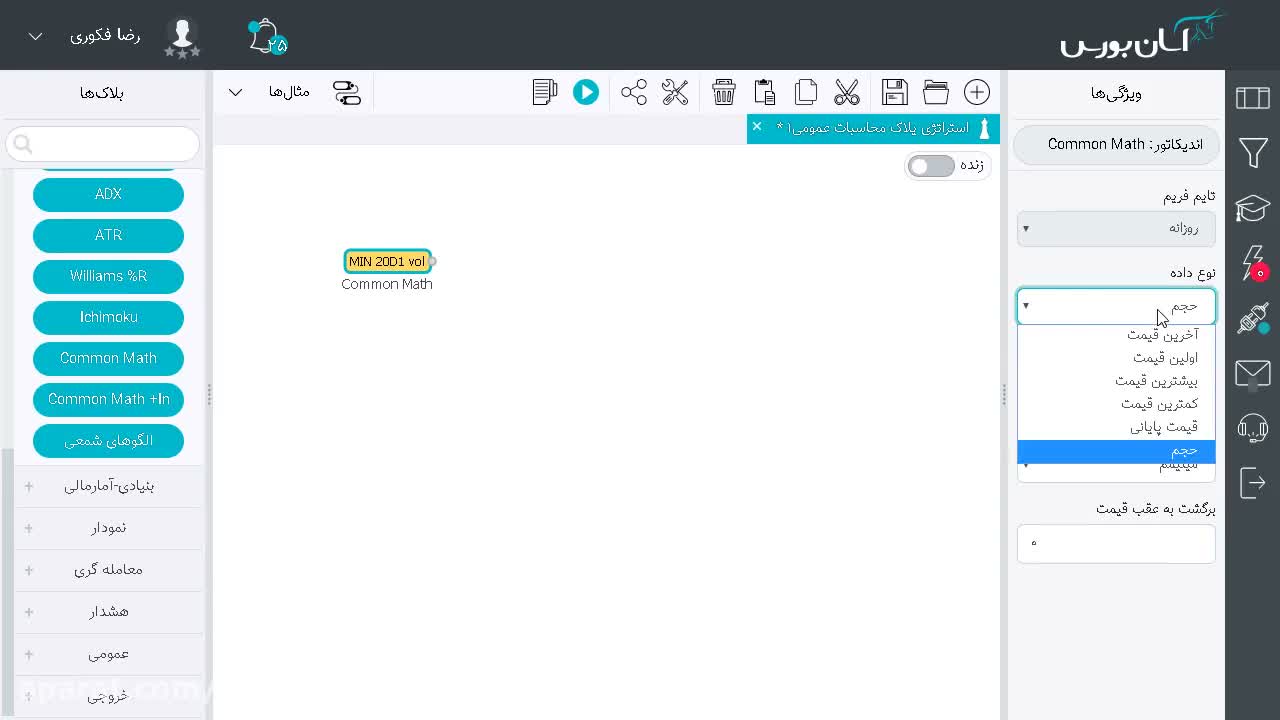Save the strategy with floppy disk icon

(895, 92)
